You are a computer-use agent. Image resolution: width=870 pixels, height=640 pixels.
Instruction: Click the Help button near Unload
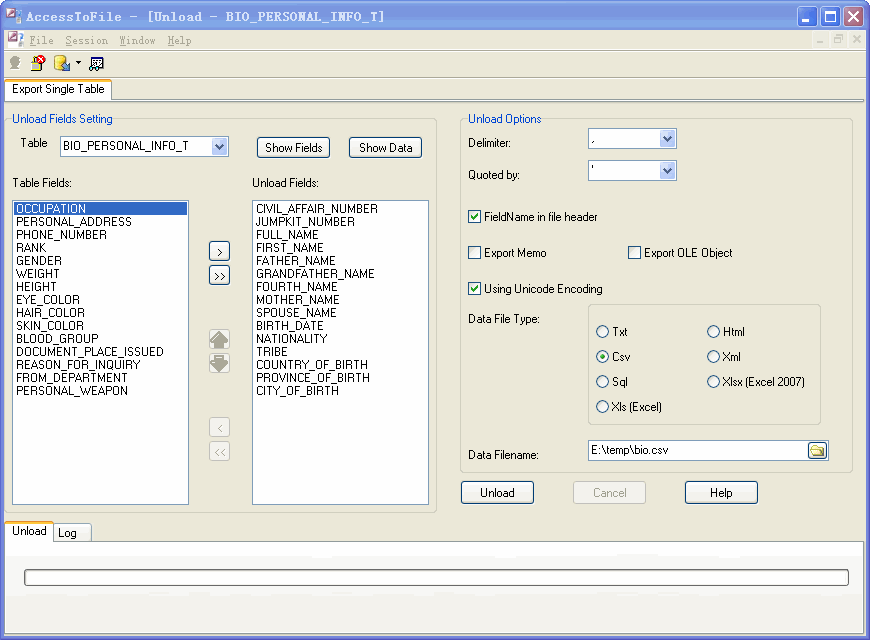[x=721, y=493]
